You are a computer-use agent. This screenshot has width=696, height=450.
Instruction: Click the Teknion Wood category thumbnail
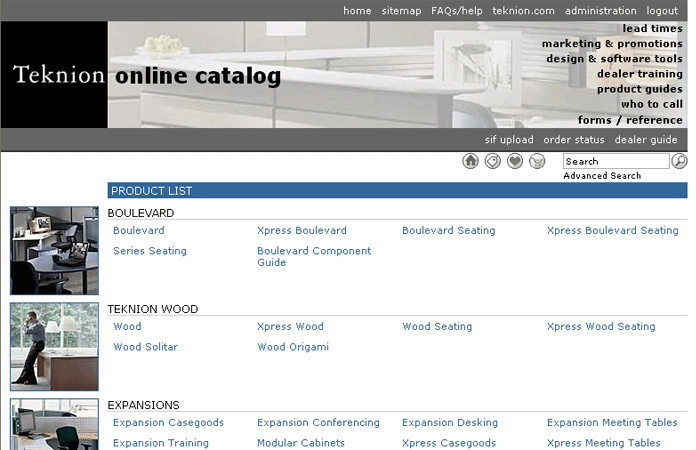[x=54, y=347]
